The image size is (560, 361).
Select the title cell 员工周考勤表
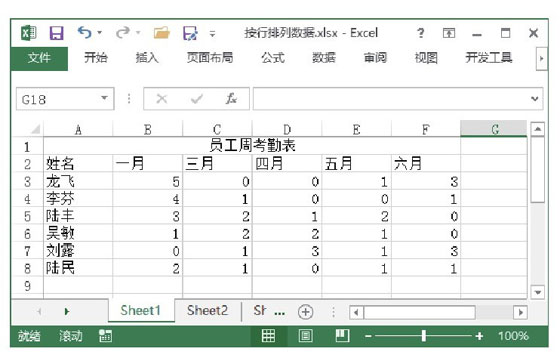coord(252,146)
